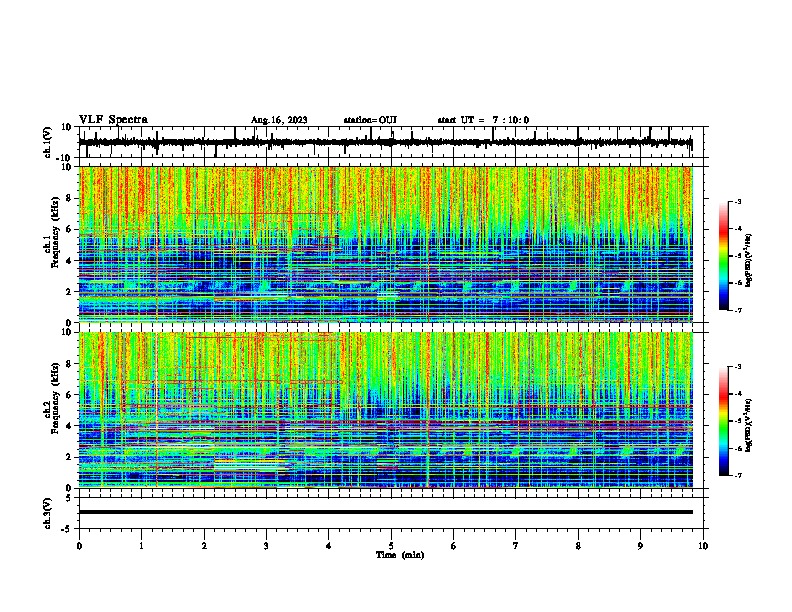Click the time axis tick label "2"
The height and width of the screenshot is (612, 792).
[x=204, y=546]
